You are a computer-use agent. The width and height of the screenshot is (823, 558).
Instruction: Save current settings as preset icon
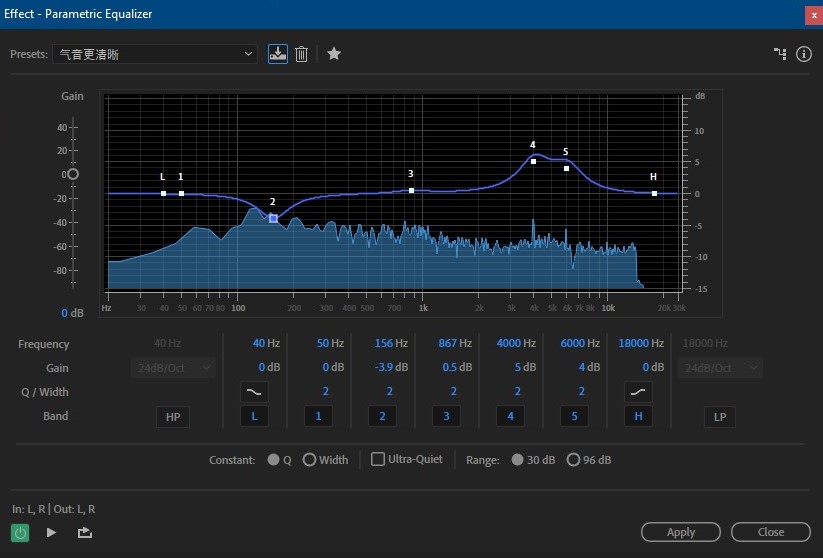278,54
